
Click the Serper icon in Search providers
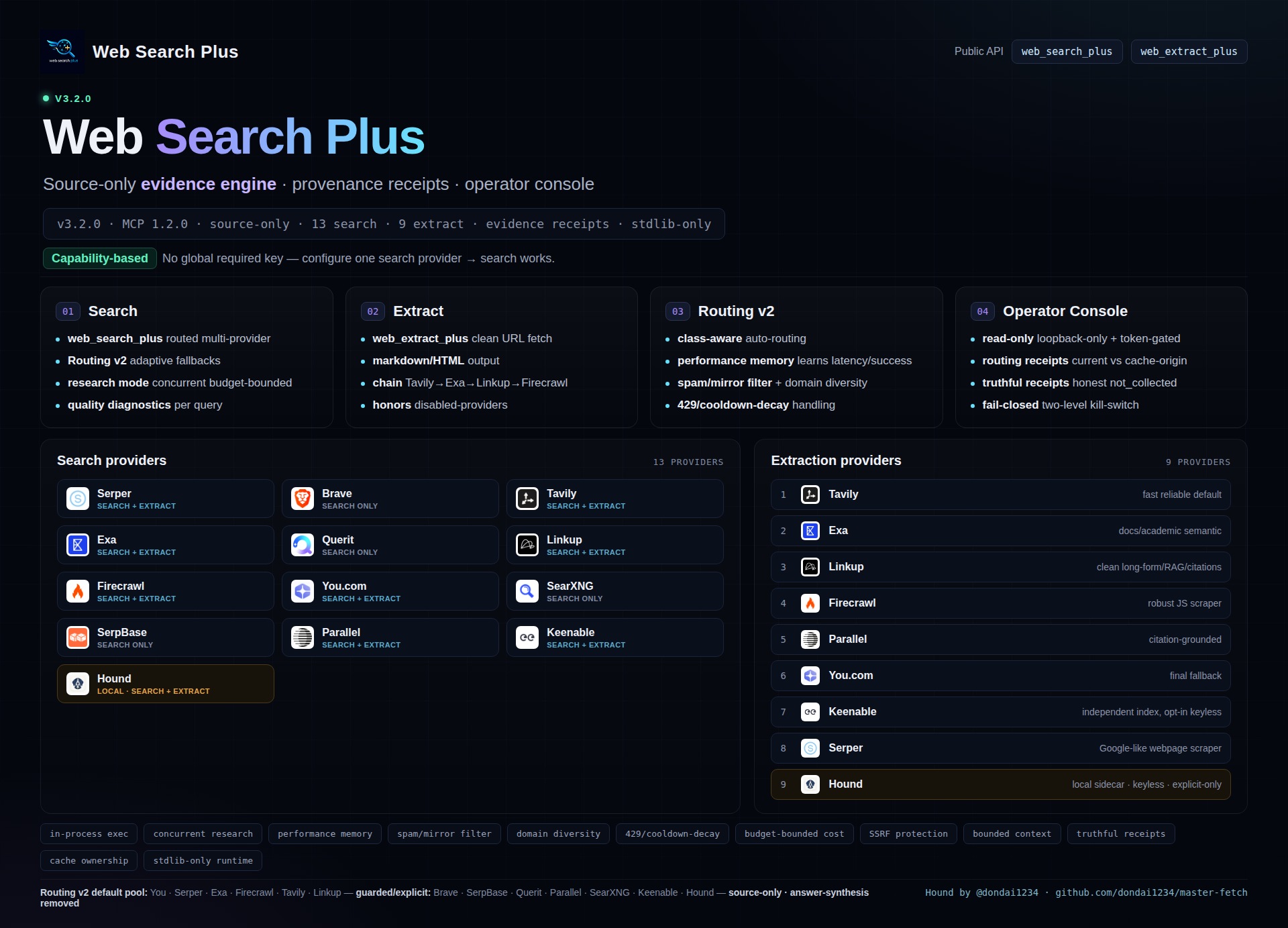[x=78, y=499]
